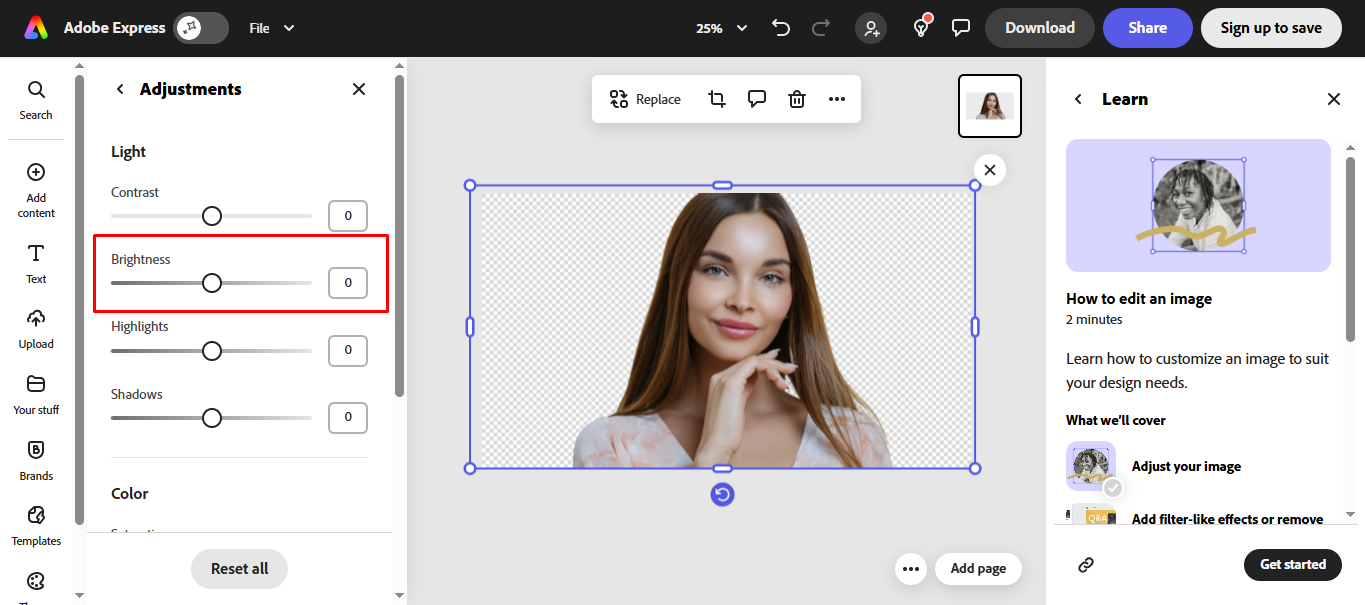Delete the image using the trash icon
This screenshot has height=605, width=1365.
(x=796, y=98)
